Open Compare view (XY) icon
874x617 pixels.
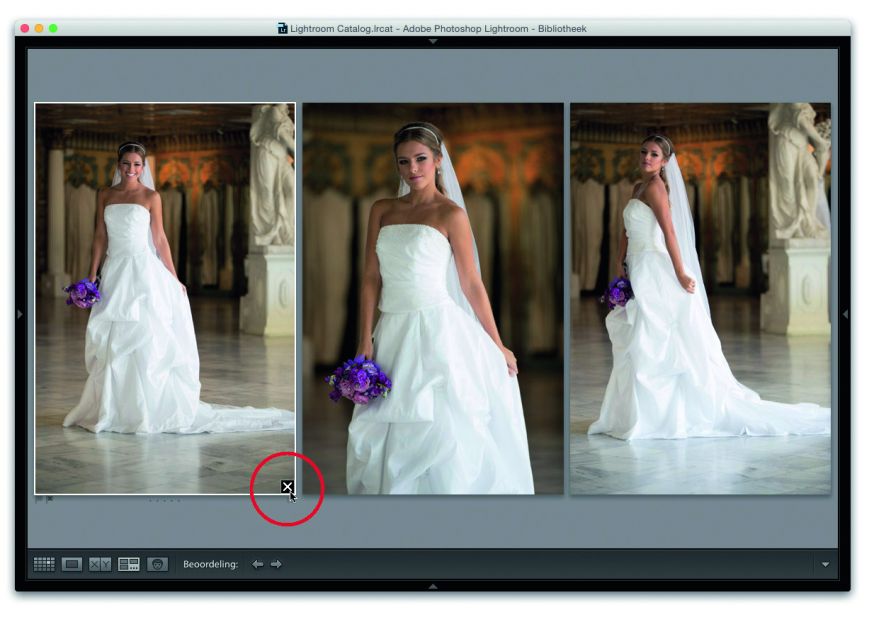point(100,564)
